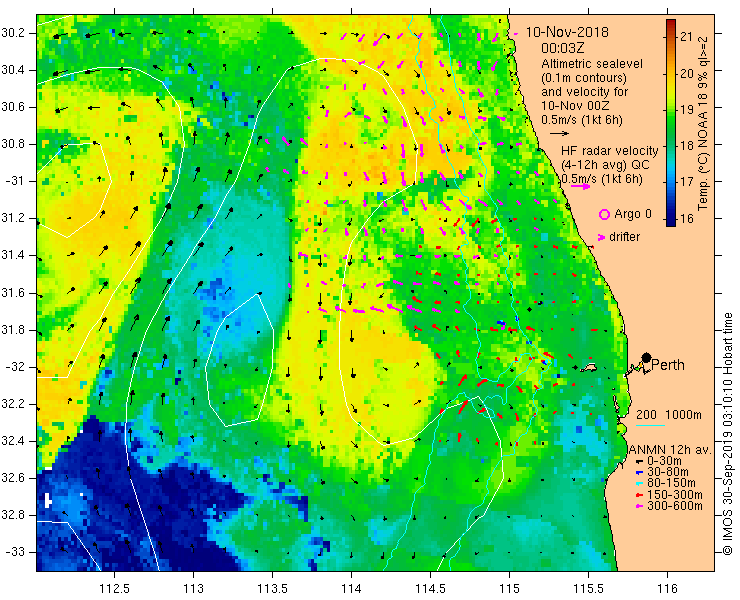
Task: Click the magenta Argo circle legend marker
Action: click(604, 215)
